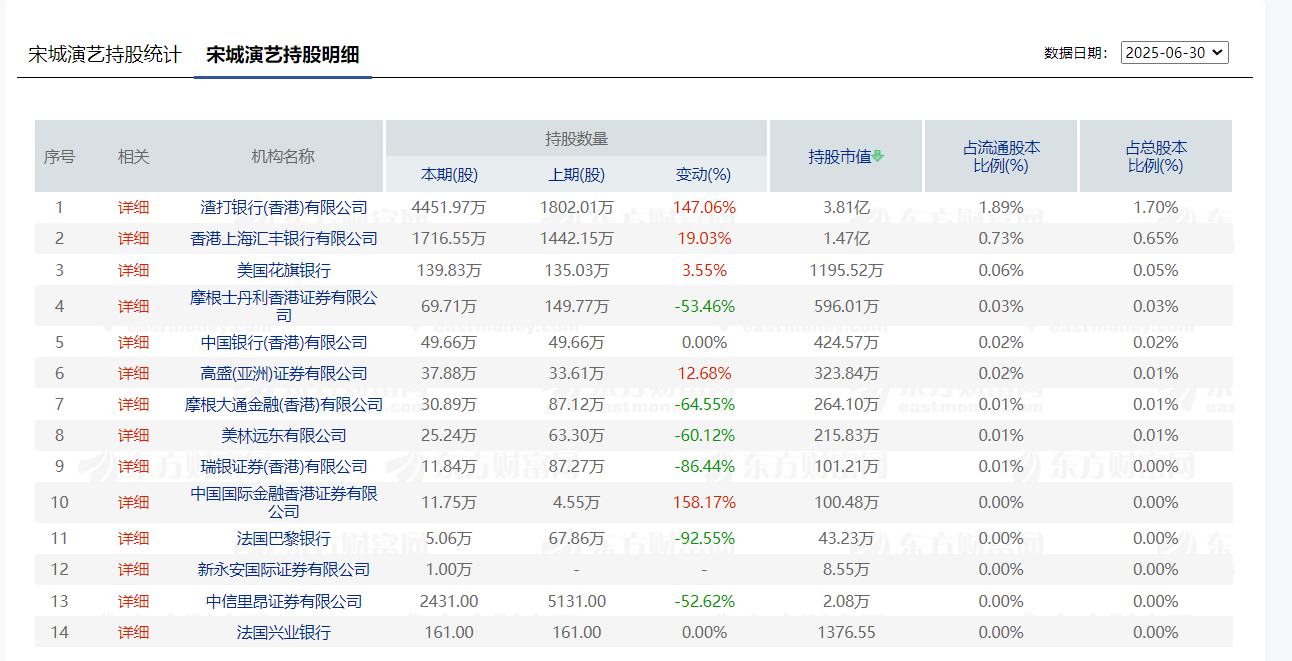Select the -53.46% change value
1292x661 pixels.
[x=704, y=306]
